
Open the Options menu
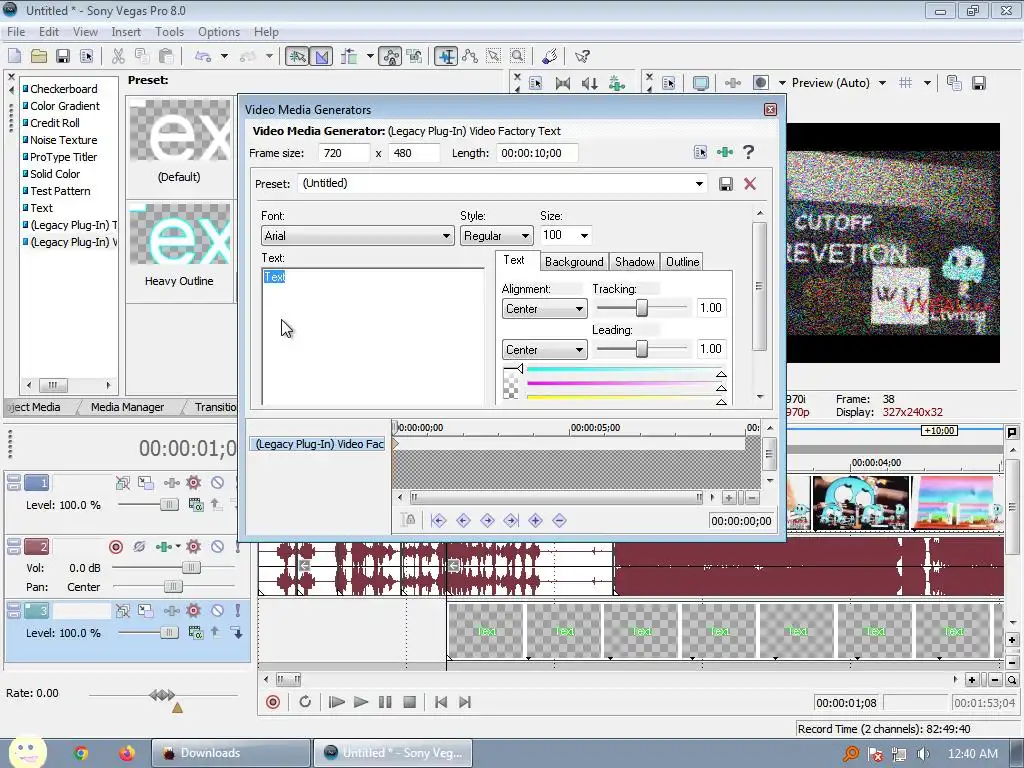219,31
